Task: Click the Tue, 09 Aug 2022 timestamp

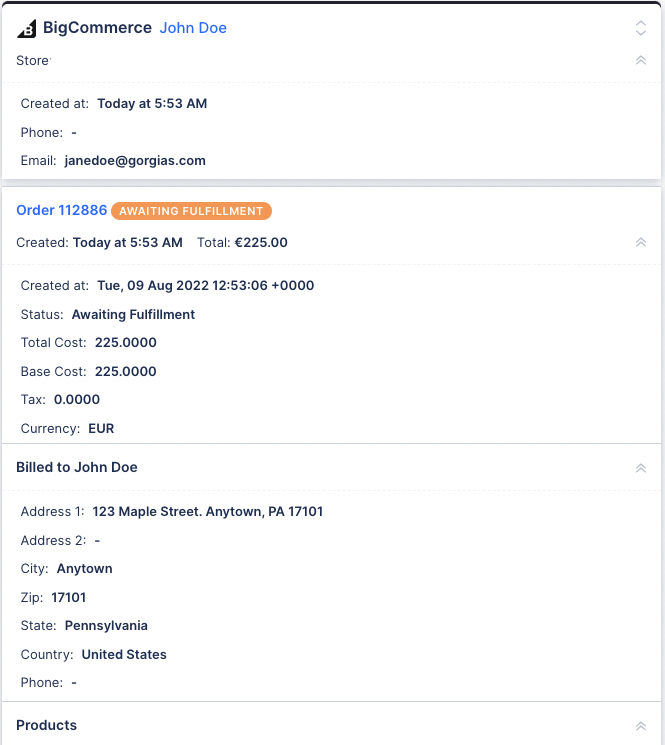Action: click(206, 286)
